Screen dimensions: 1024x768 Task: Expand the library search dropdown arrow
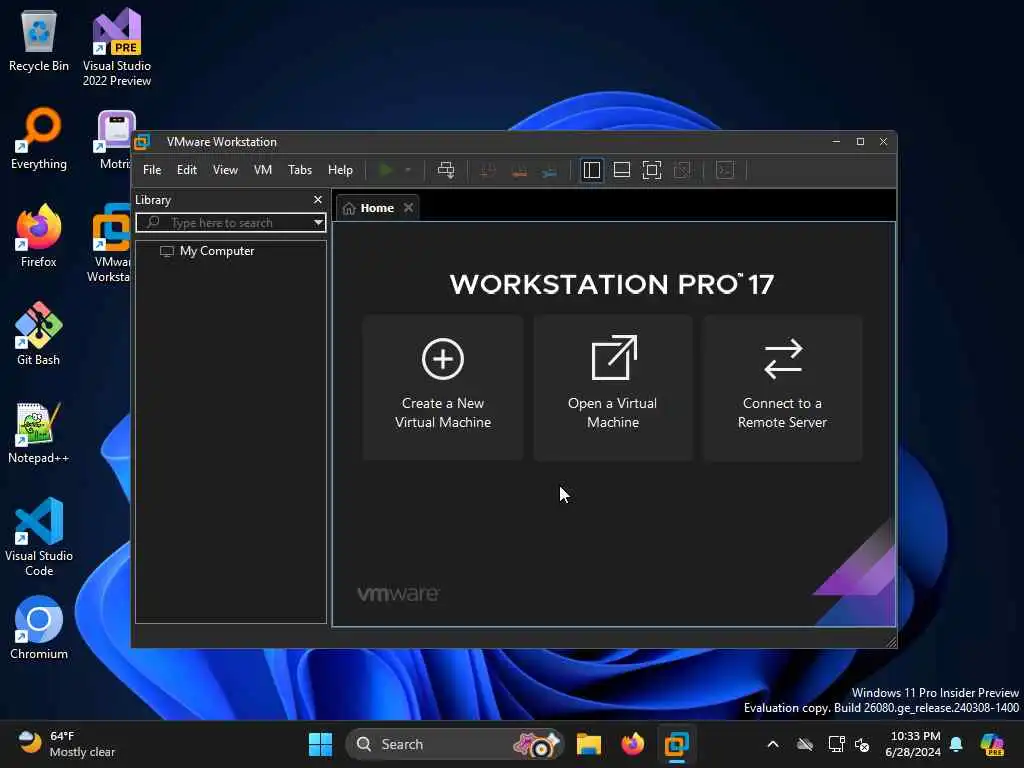pyautogui.click(x=318, y=223)
